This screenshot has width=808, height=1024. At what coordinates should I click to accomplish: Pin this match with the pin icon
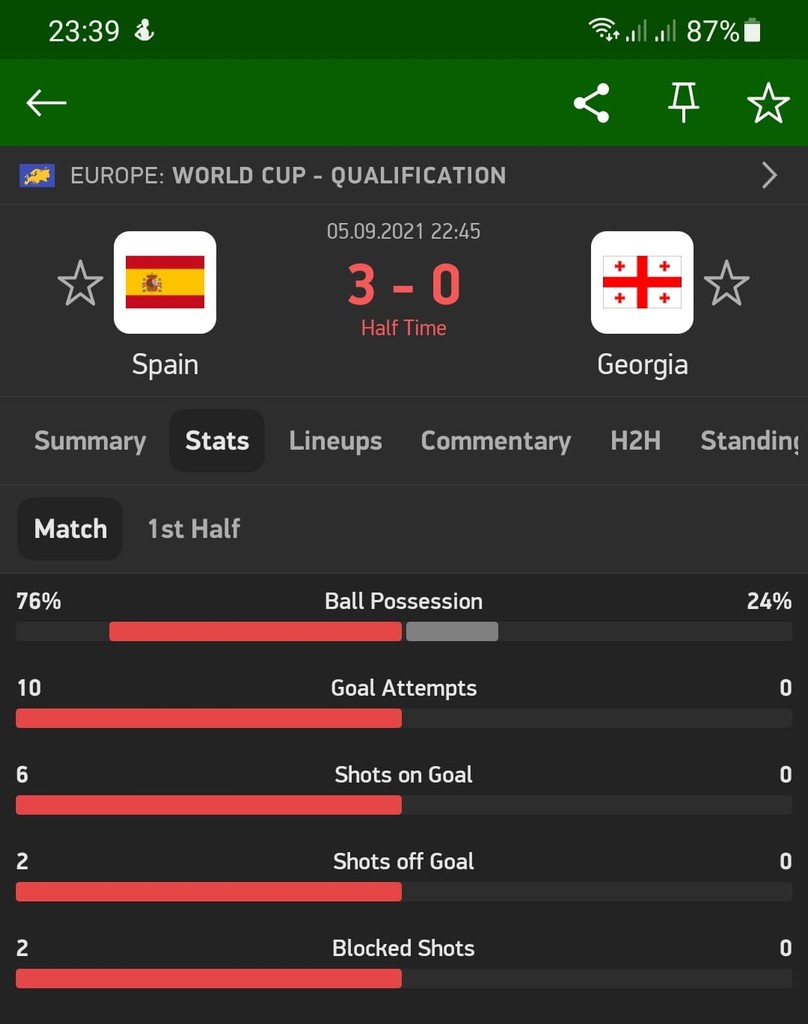pyautogui.click(x=683, y=103)
